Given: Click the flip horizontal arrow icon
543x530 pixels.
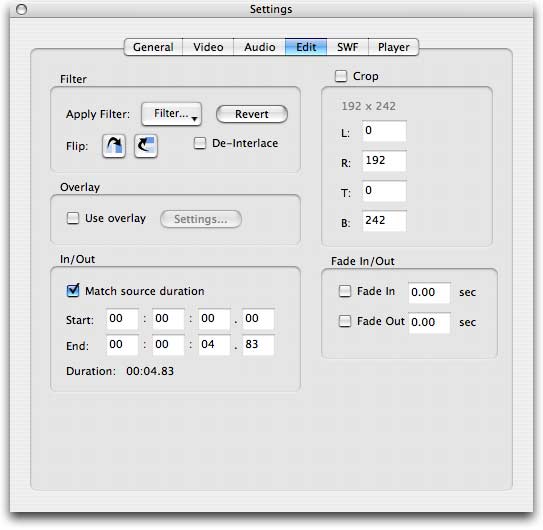Looking at the screenshot, I should pos(114,146).
